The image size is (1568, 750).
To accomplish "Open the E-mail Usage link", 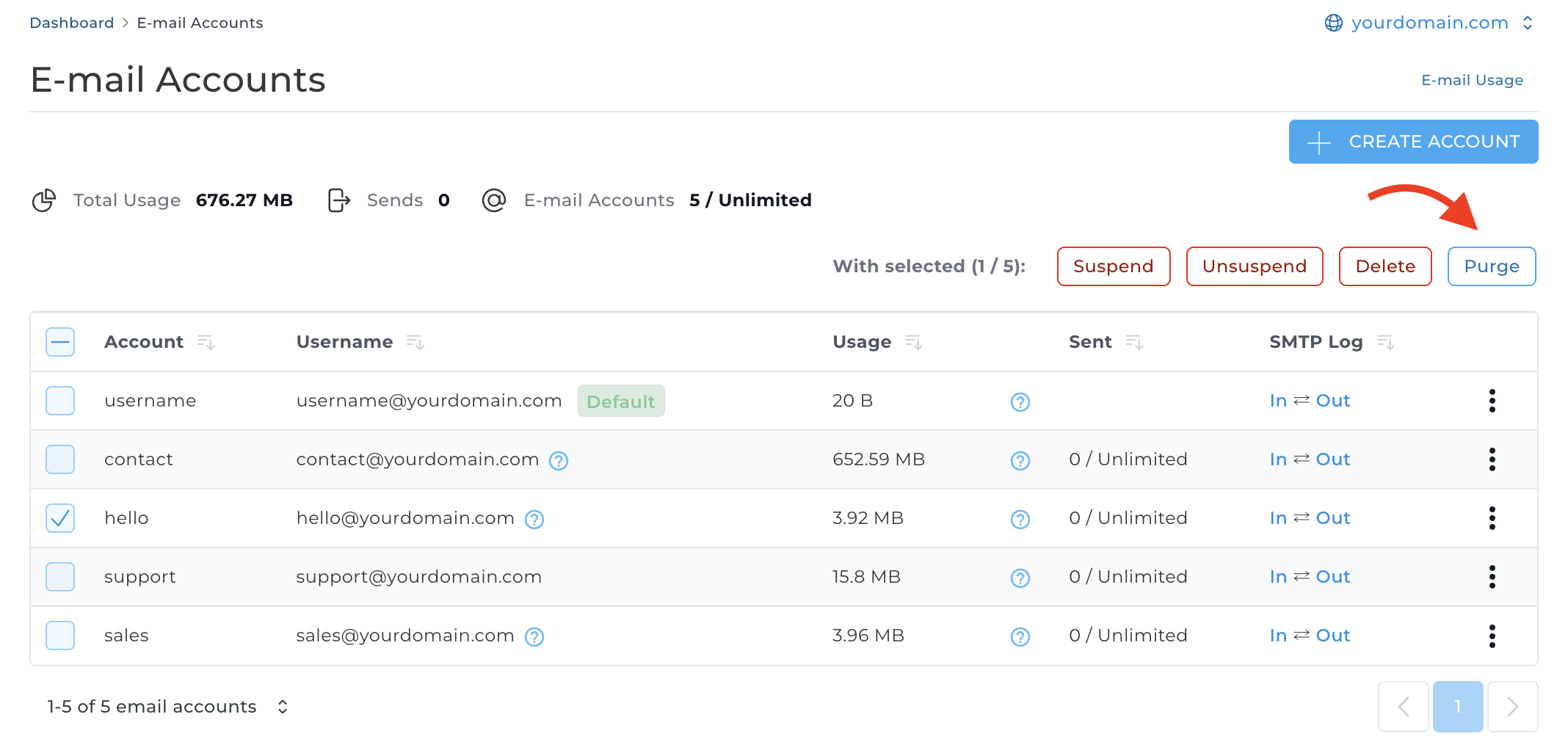I will 1472,80.
